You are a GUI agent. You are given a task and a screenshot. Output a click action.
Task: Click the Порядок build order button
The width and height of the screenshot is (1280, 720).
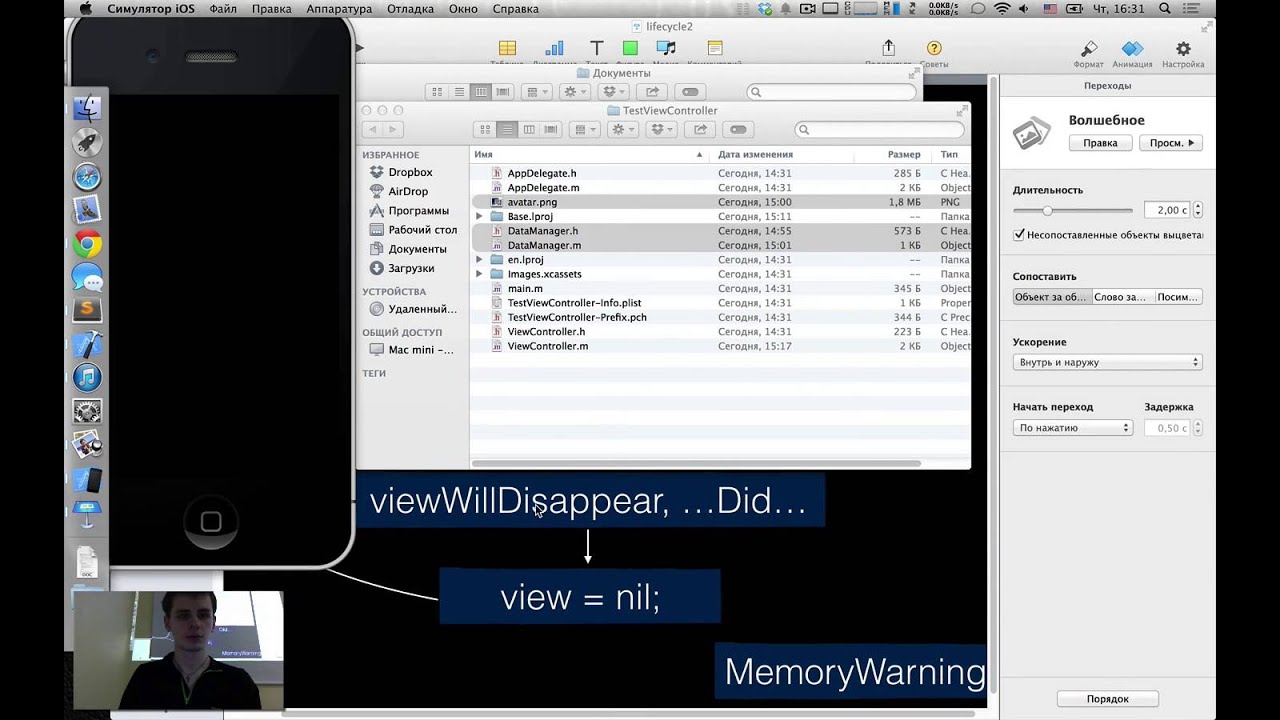coord(1107,699)
